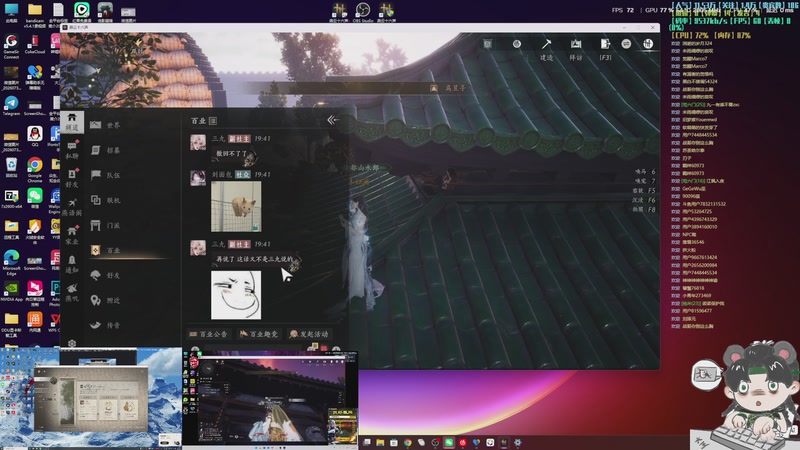Open the QQ penguin desktop shortcut
Viewport: 800px width, 450px height.
(x=35, y=136)
